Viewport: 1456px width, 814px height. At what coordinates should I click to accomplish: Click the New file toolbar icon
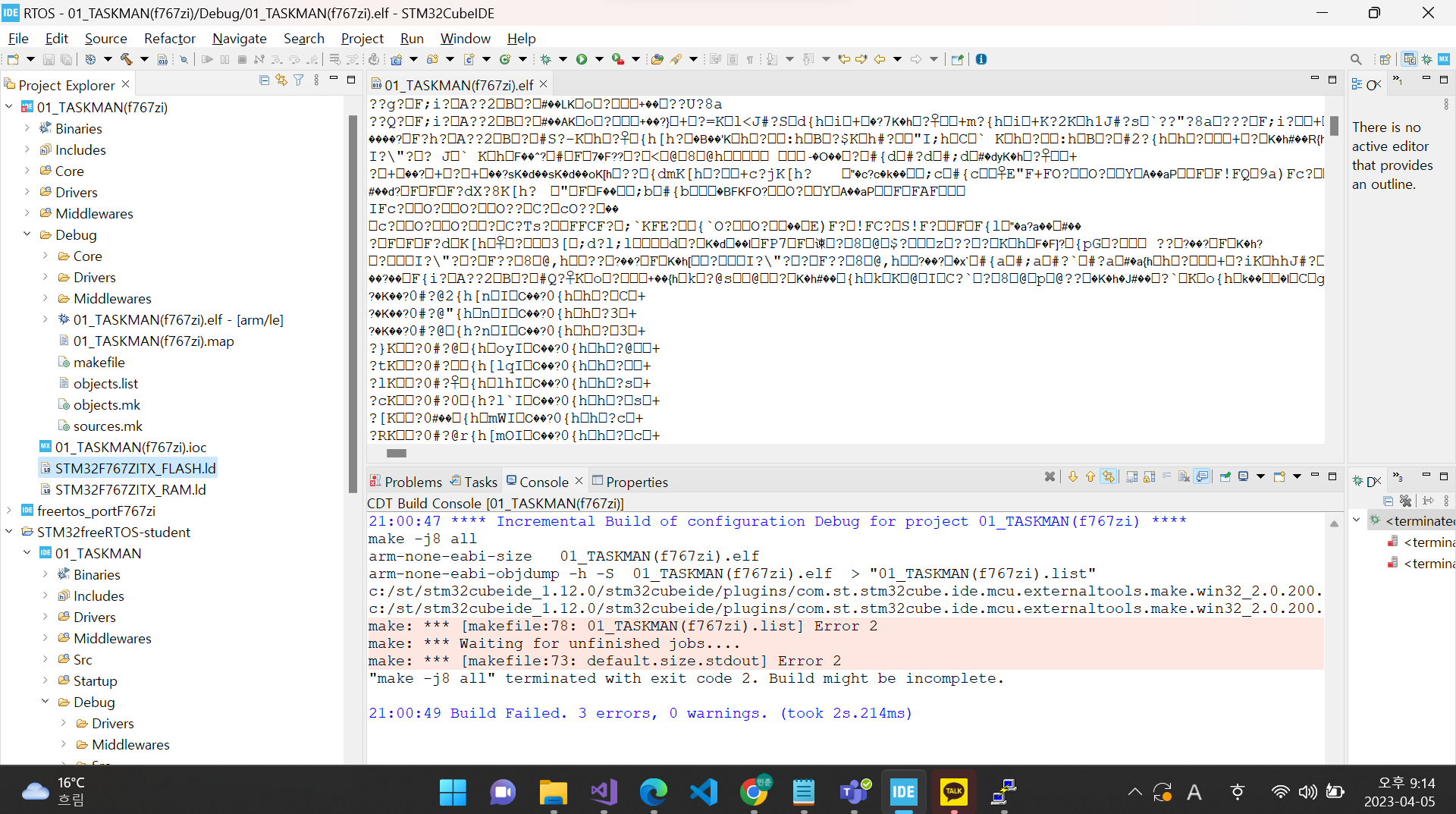13,59
